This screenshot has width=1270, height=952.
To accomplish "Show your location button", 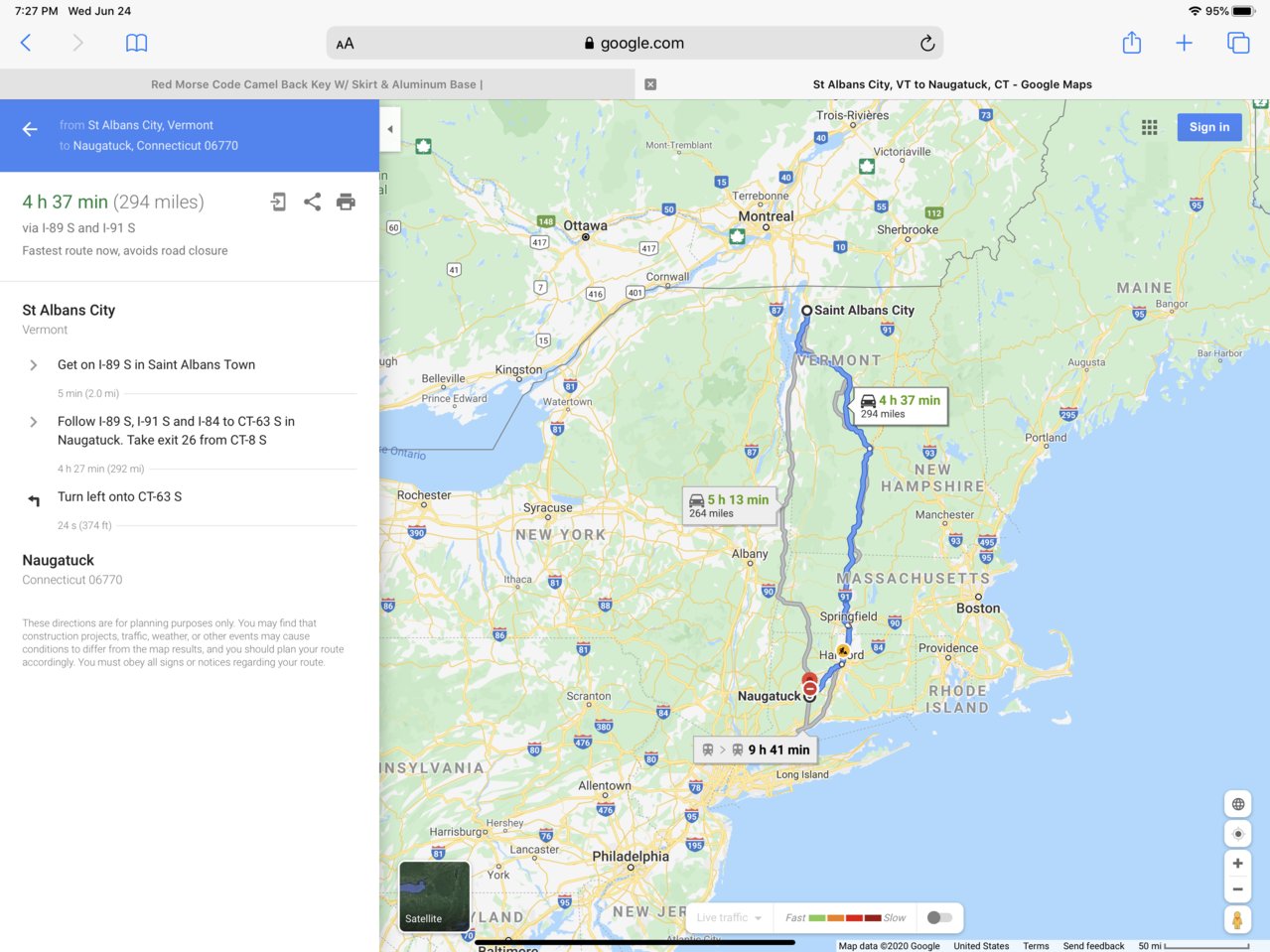I will (1238, 834).
